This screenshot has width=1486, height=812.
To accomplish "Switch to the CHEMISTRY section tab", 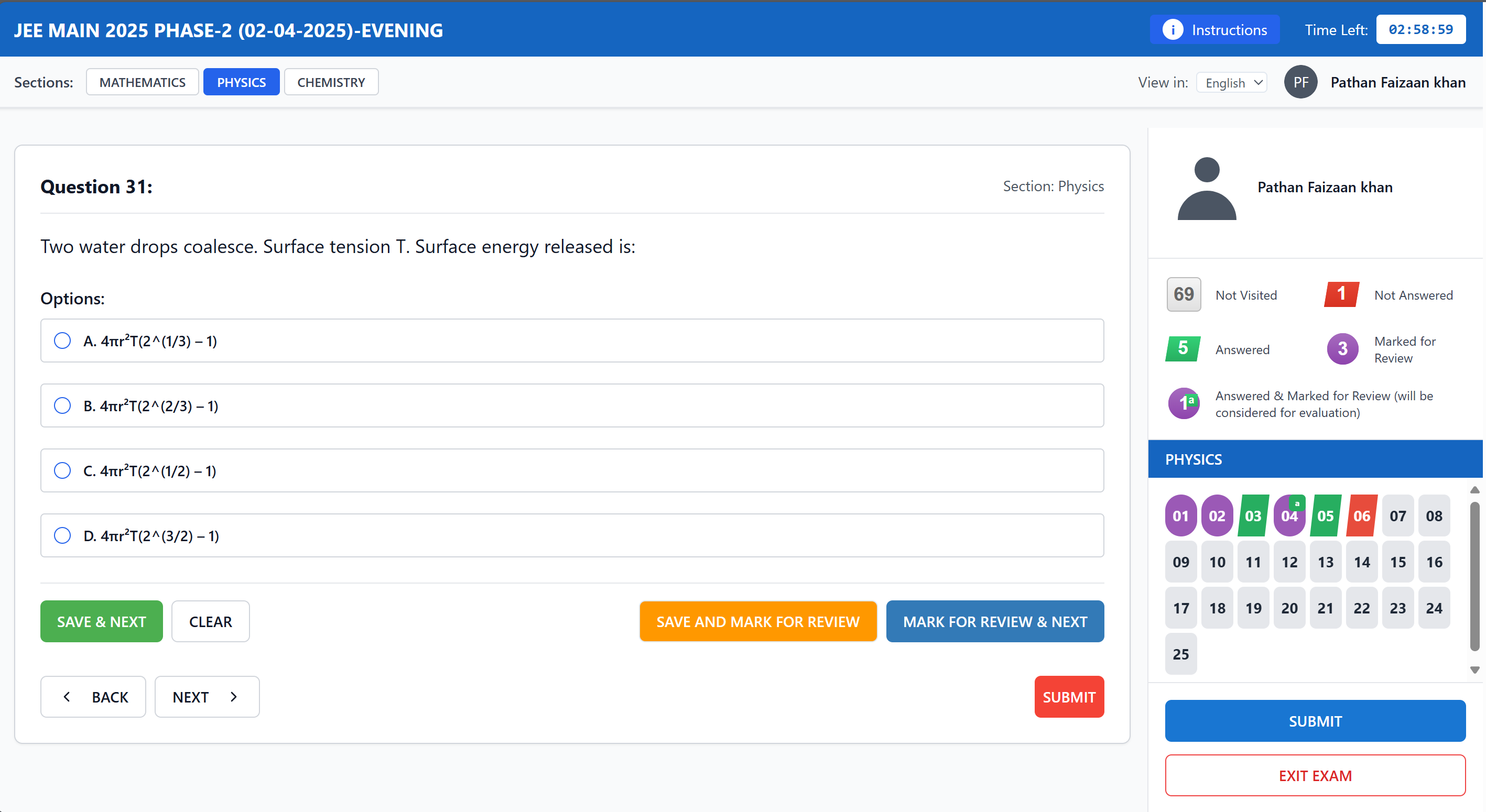I will pos(331,82).
